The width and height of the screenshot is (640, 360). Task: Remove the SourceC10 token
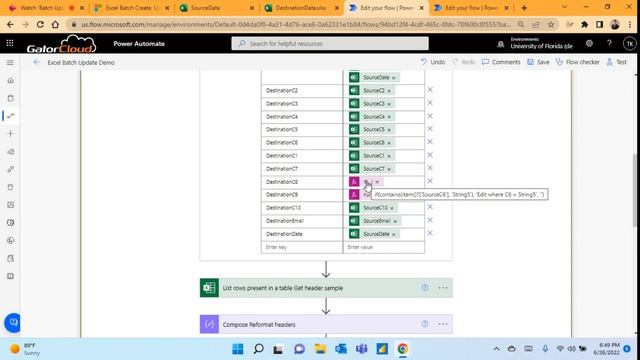pos(392,208)
